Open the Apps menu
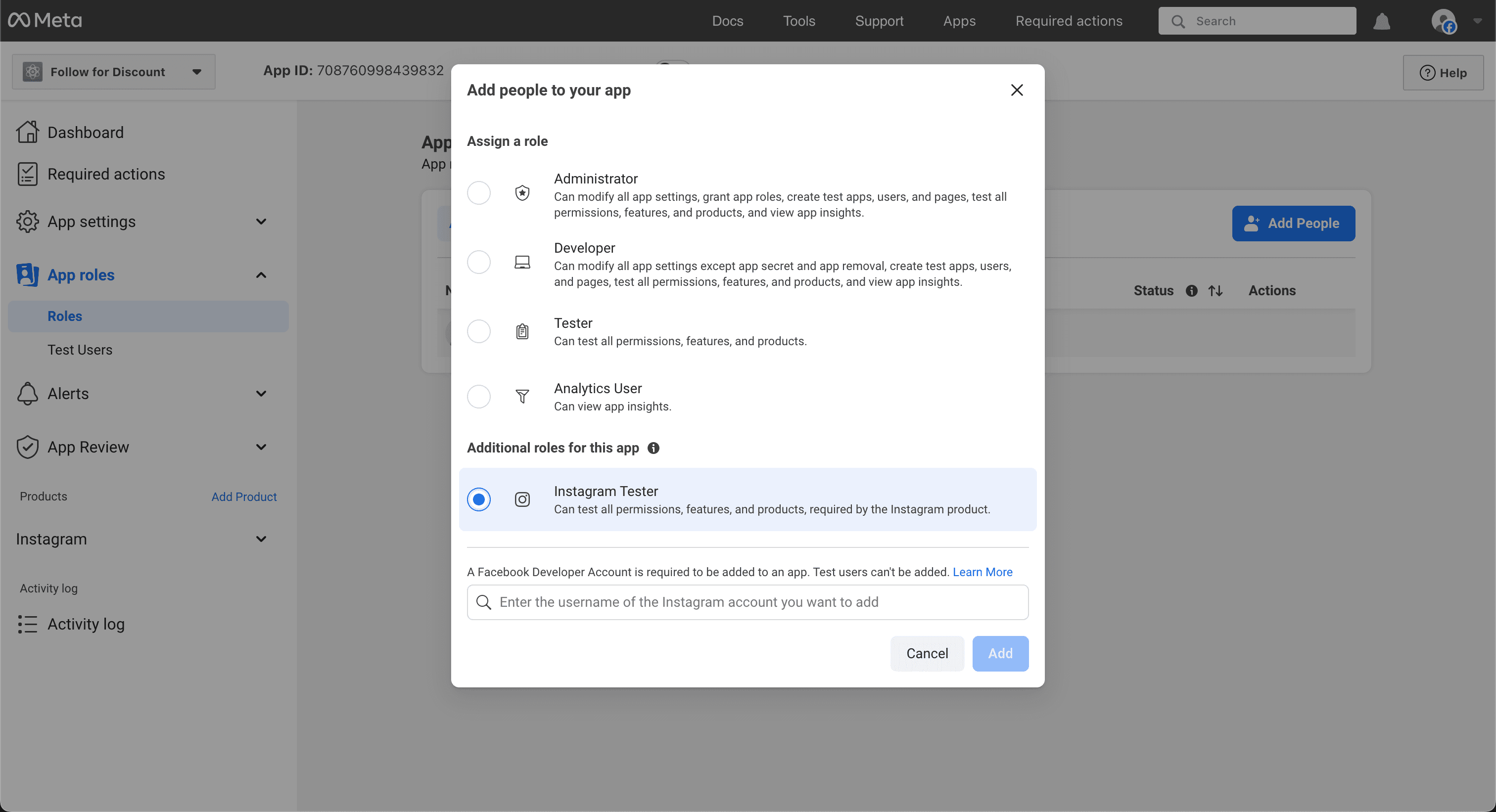 click(x=959, y=21)
